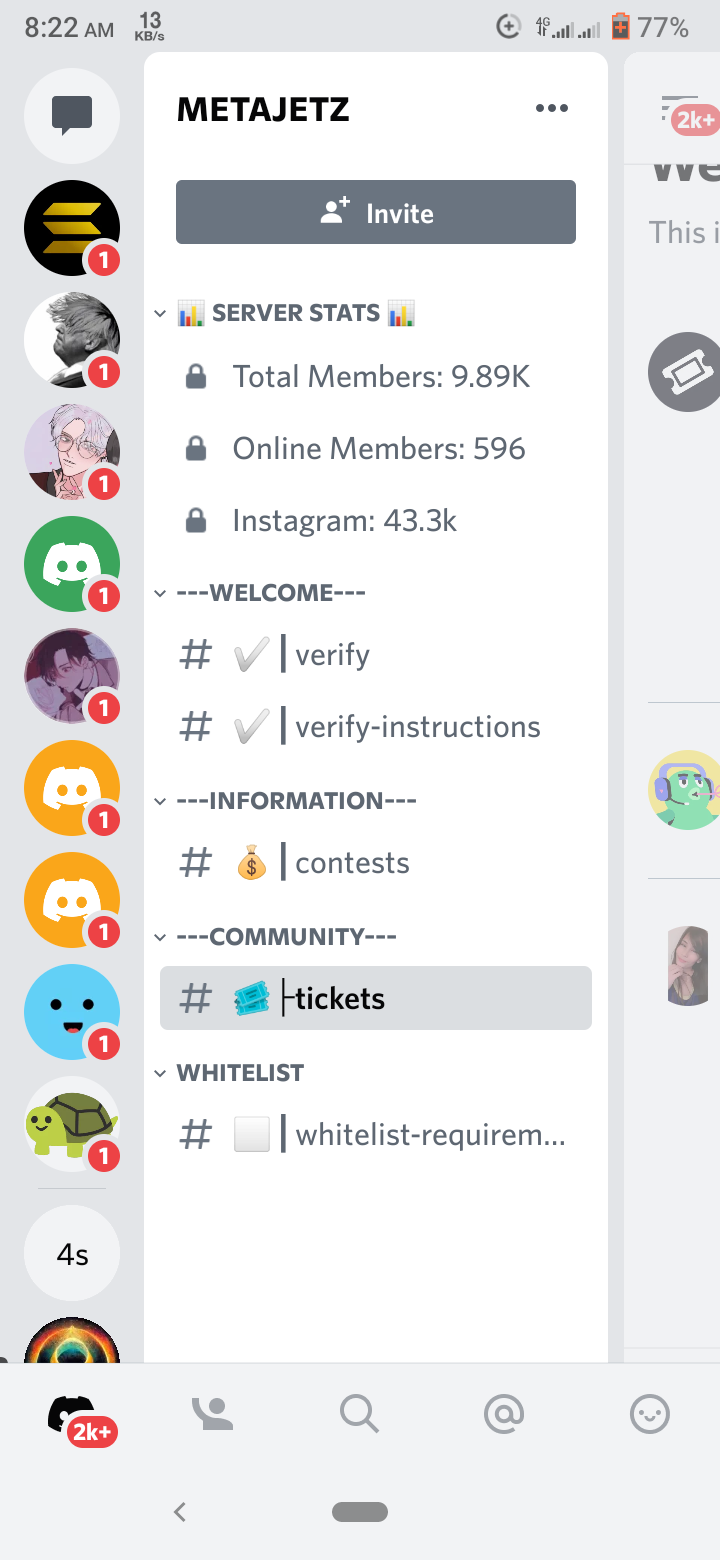Open the turtle avatar server

pos(72,1124)
